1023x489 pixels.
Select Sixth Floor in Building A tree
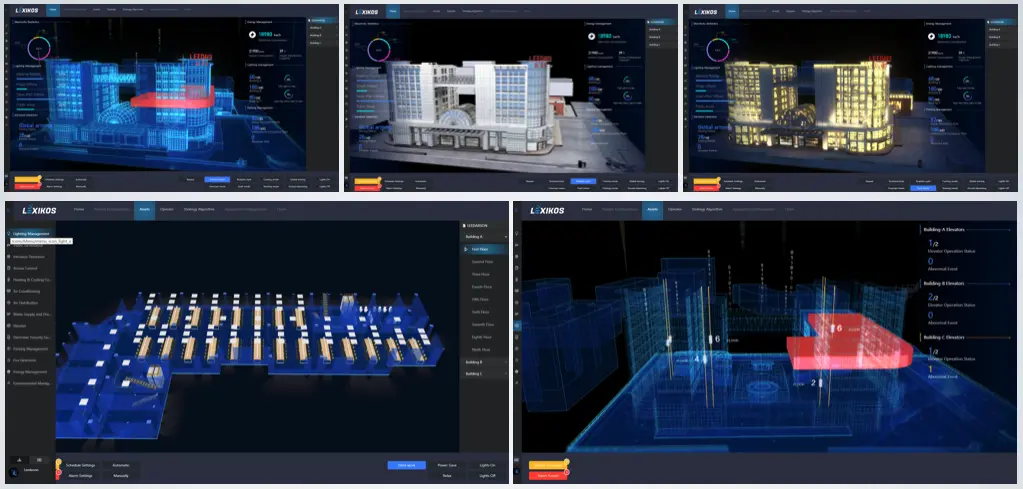coord(483,312)
